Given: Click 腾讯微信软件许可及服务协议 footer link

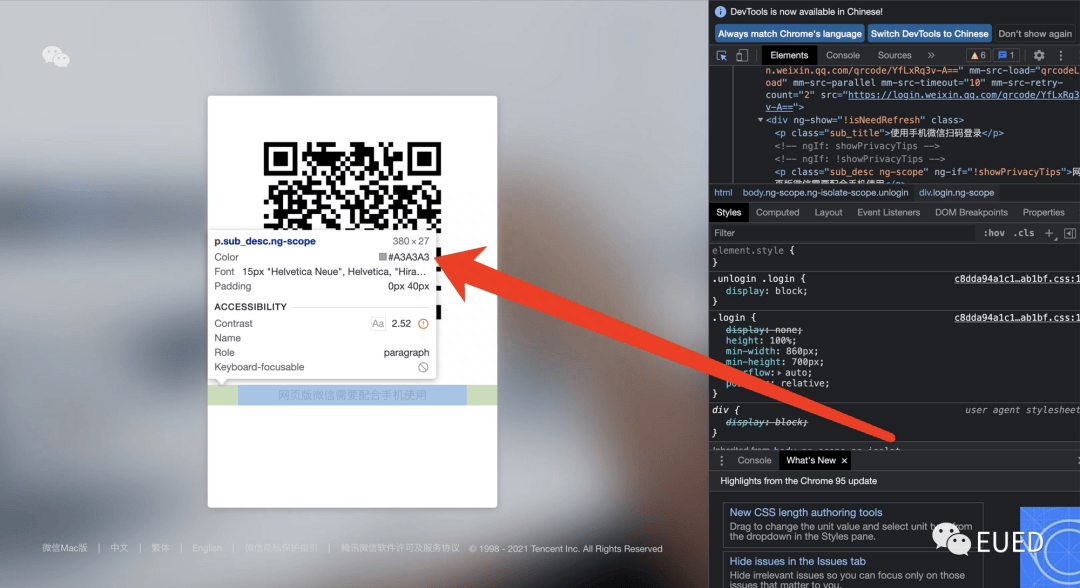Looking at the screenshot, I should click(399, 548).
